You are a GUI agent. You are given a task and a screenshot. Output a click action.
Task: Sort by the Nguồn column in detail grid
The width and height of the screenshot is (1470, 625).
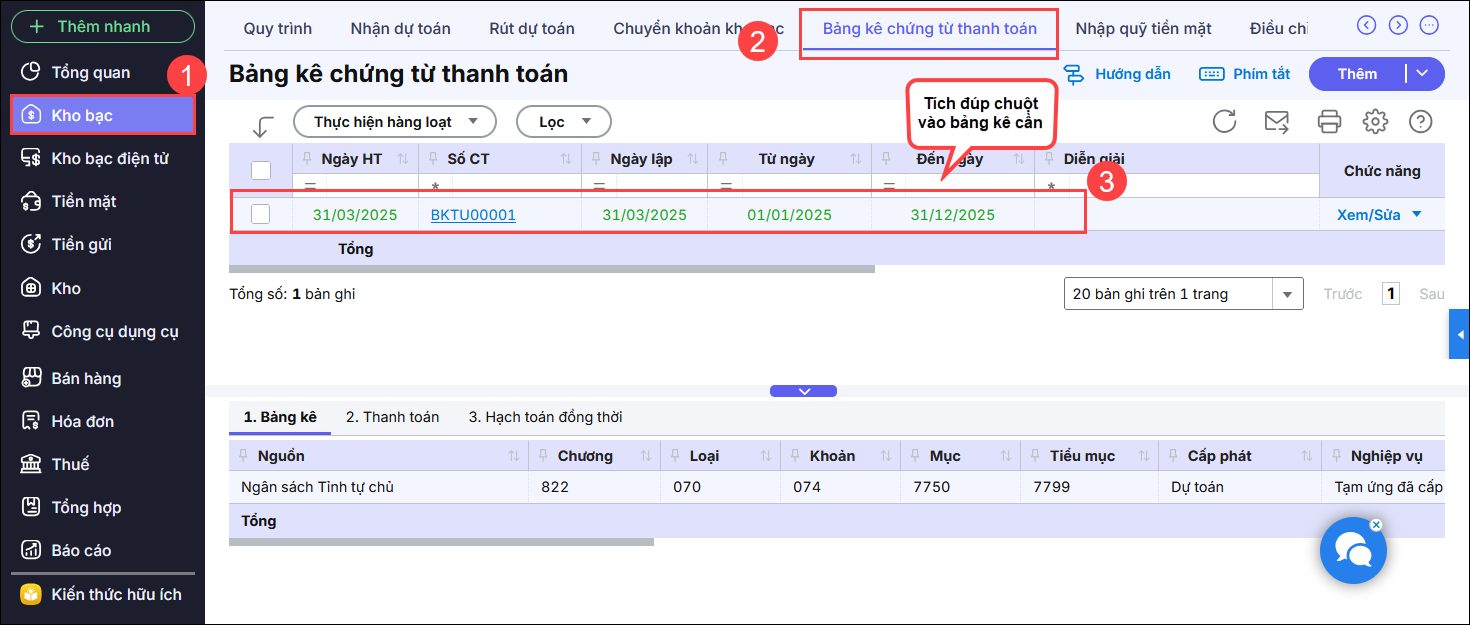coord(514,456)
